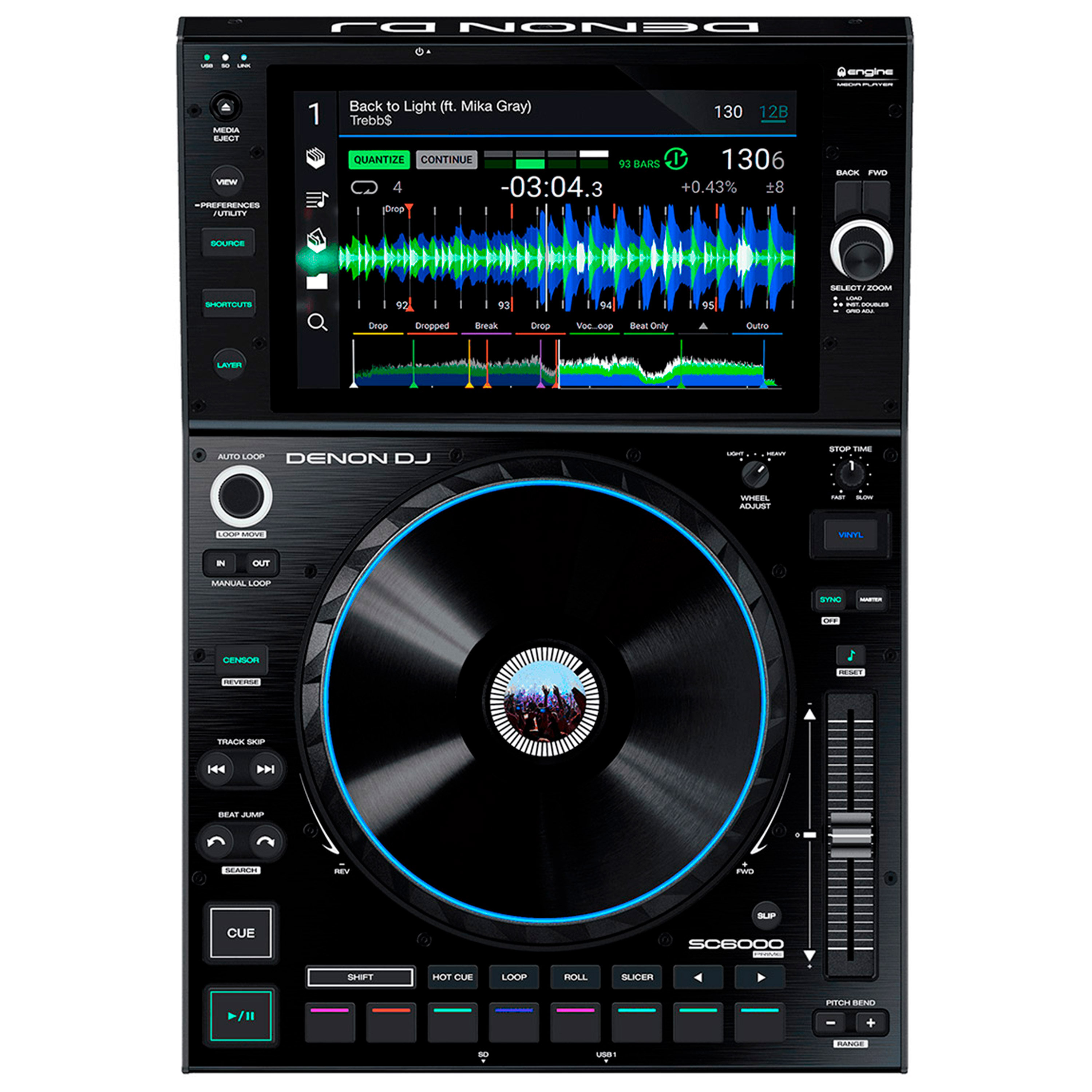This screenshot has width=1092, height=1092.
Task: Tap the loop indicator icon on the display
Action: (x=365, y=187)
